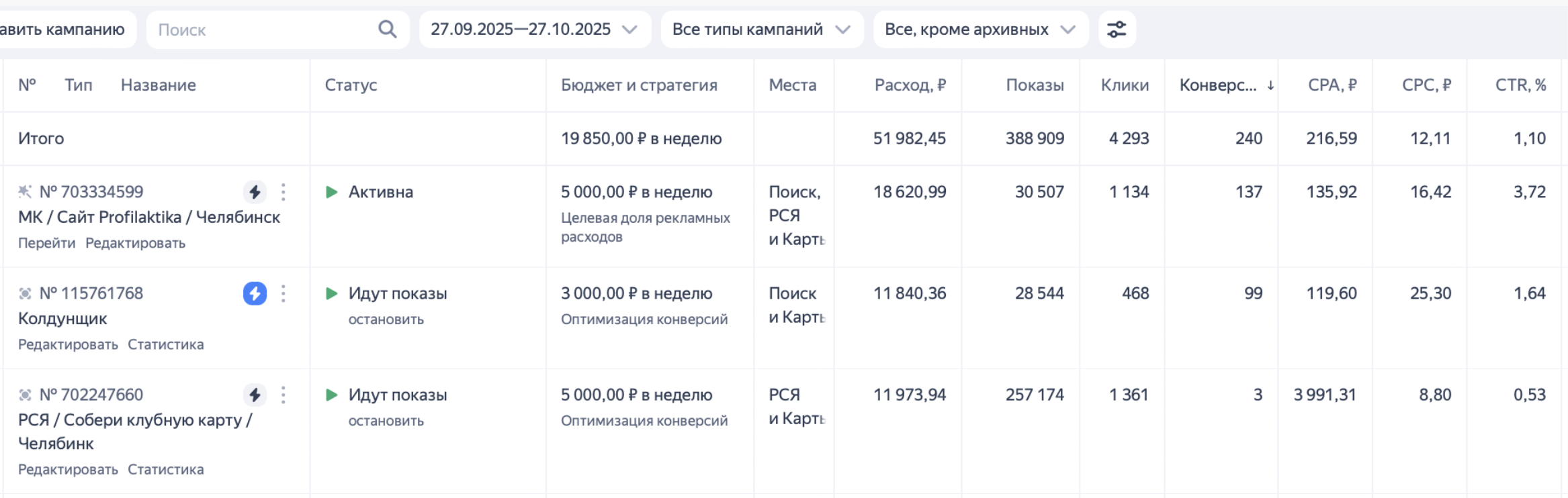Focus the Поиск search field
Viewport: 1568px width, 498px height.
click(x=262, y=30)
